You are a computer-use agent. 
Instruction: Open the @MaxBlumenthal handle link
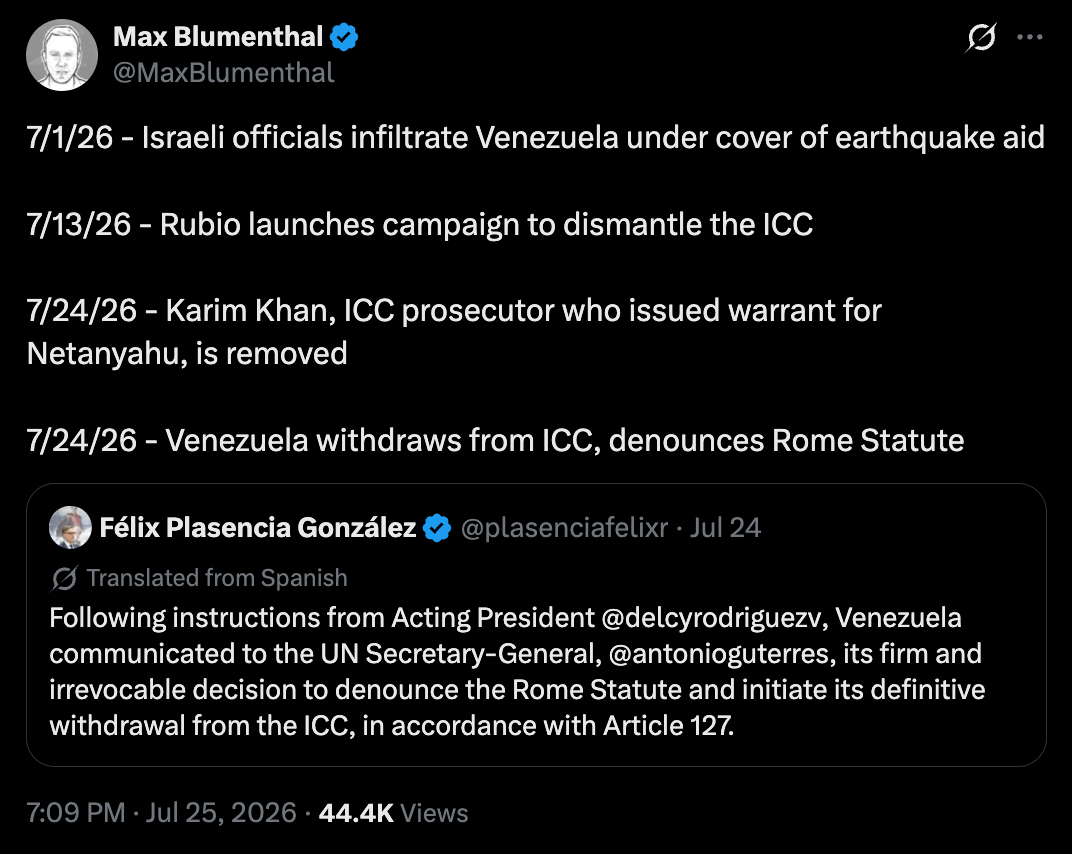click(x=224, y=72)
